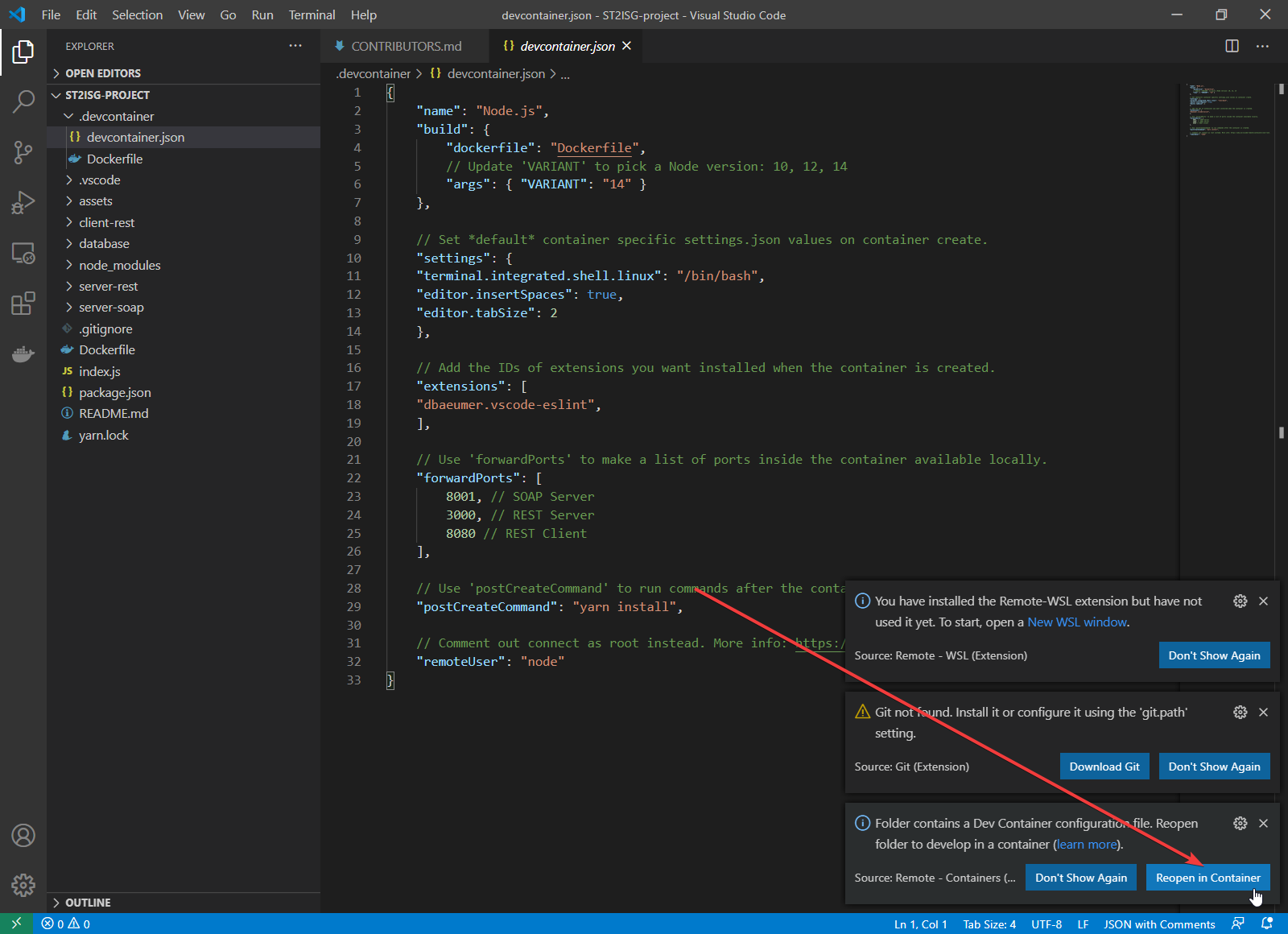Expand the assets folder

pyautogui.click(x=184, y=201)
